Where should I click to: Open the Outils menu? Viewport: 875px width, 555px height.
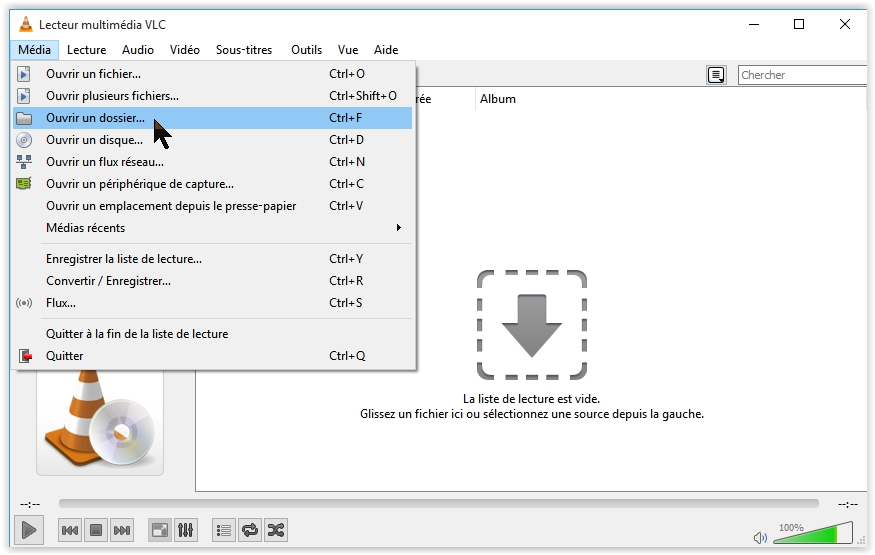[306, 50]
